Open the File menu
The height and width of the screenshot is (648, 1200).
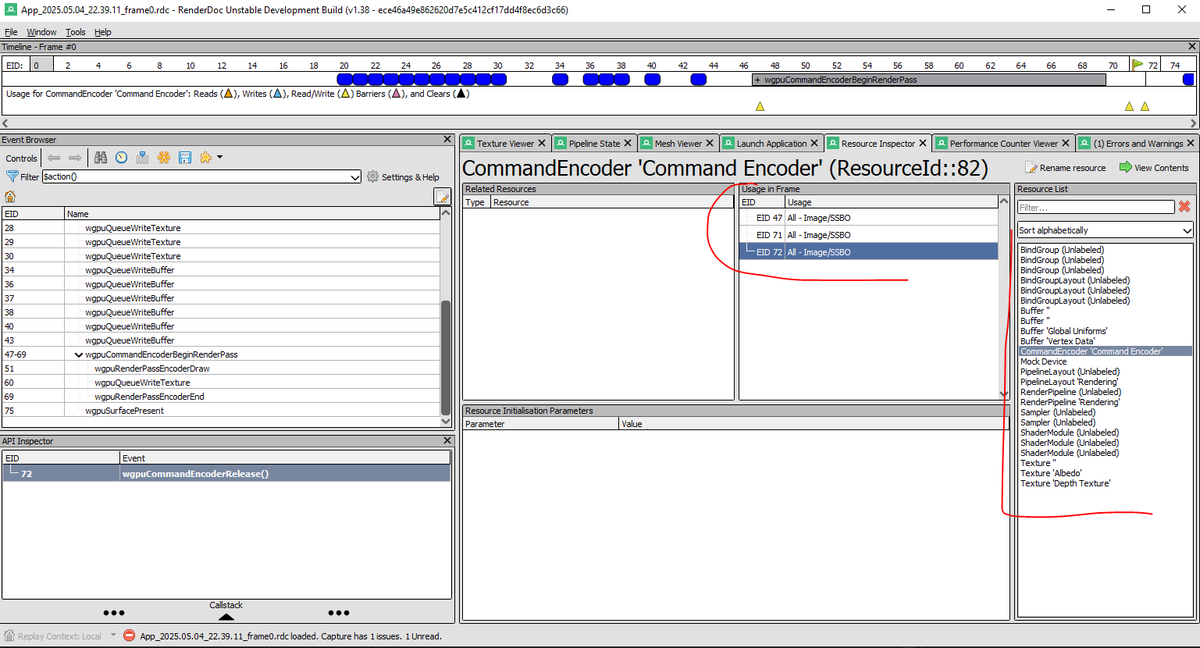(x=11, y=32)
